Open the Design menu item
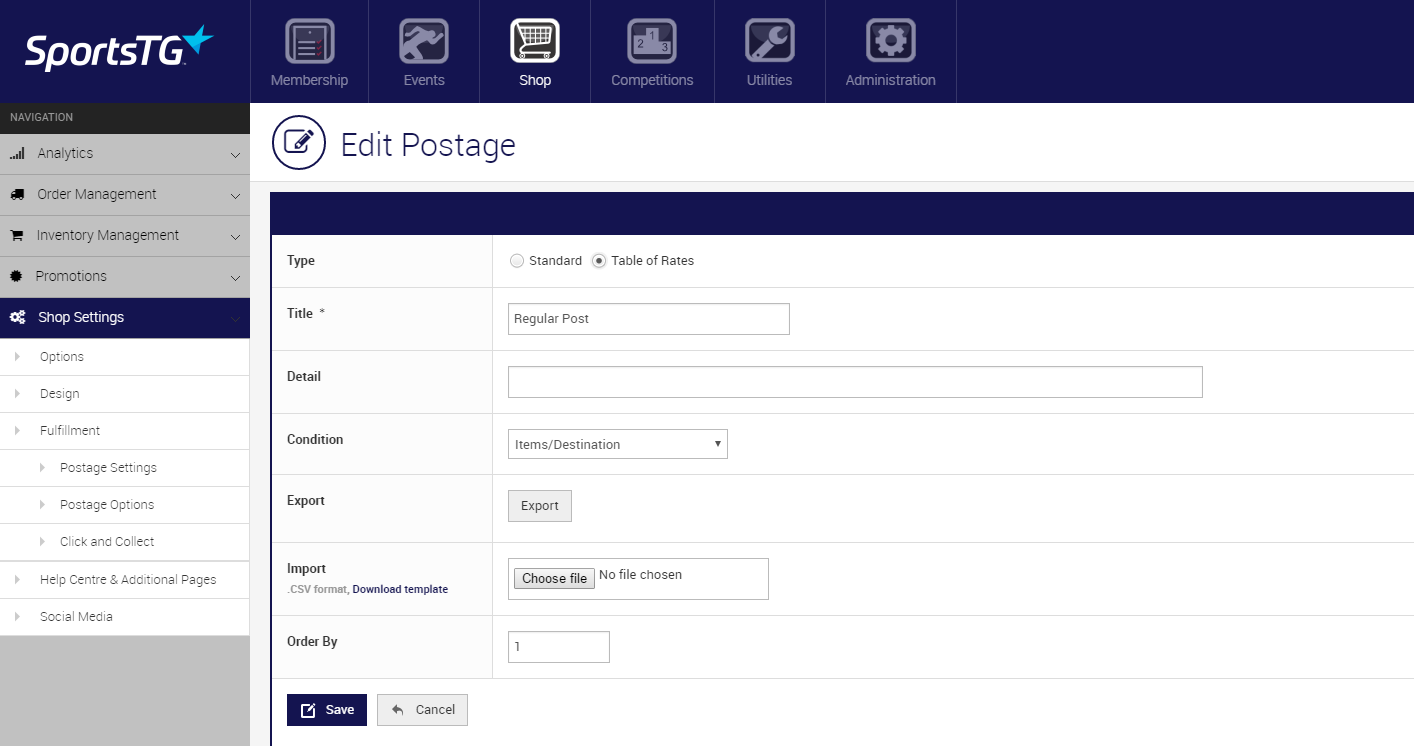Screen dimensions: 1414x746 click(60, 394)
